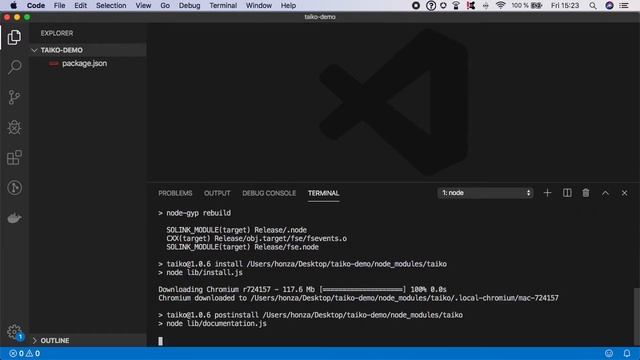Split the terminal panel
The width and height of the screenshot is (640, 360).
tap(567, 193)
